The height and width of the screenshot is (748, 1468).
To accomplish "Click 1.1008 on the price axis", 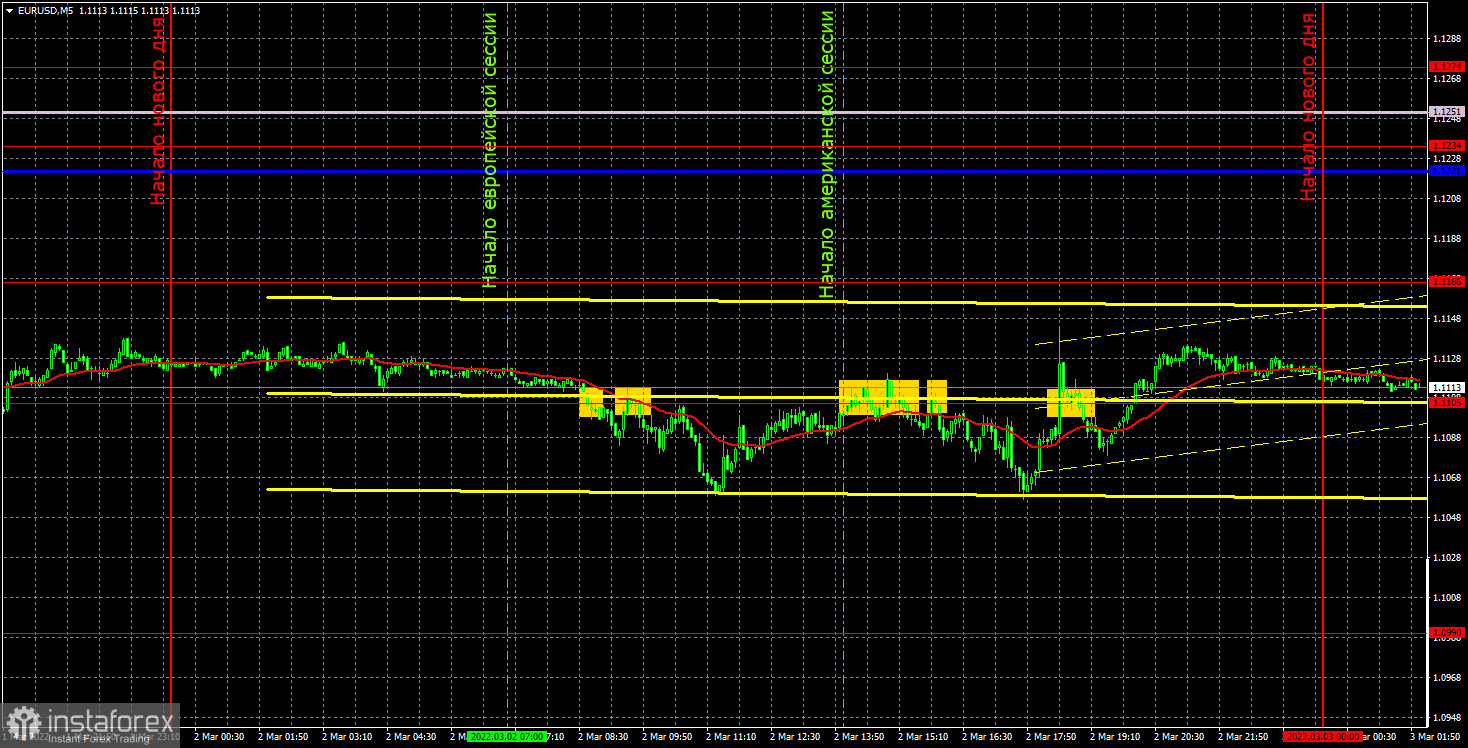I will (1447, 597).
